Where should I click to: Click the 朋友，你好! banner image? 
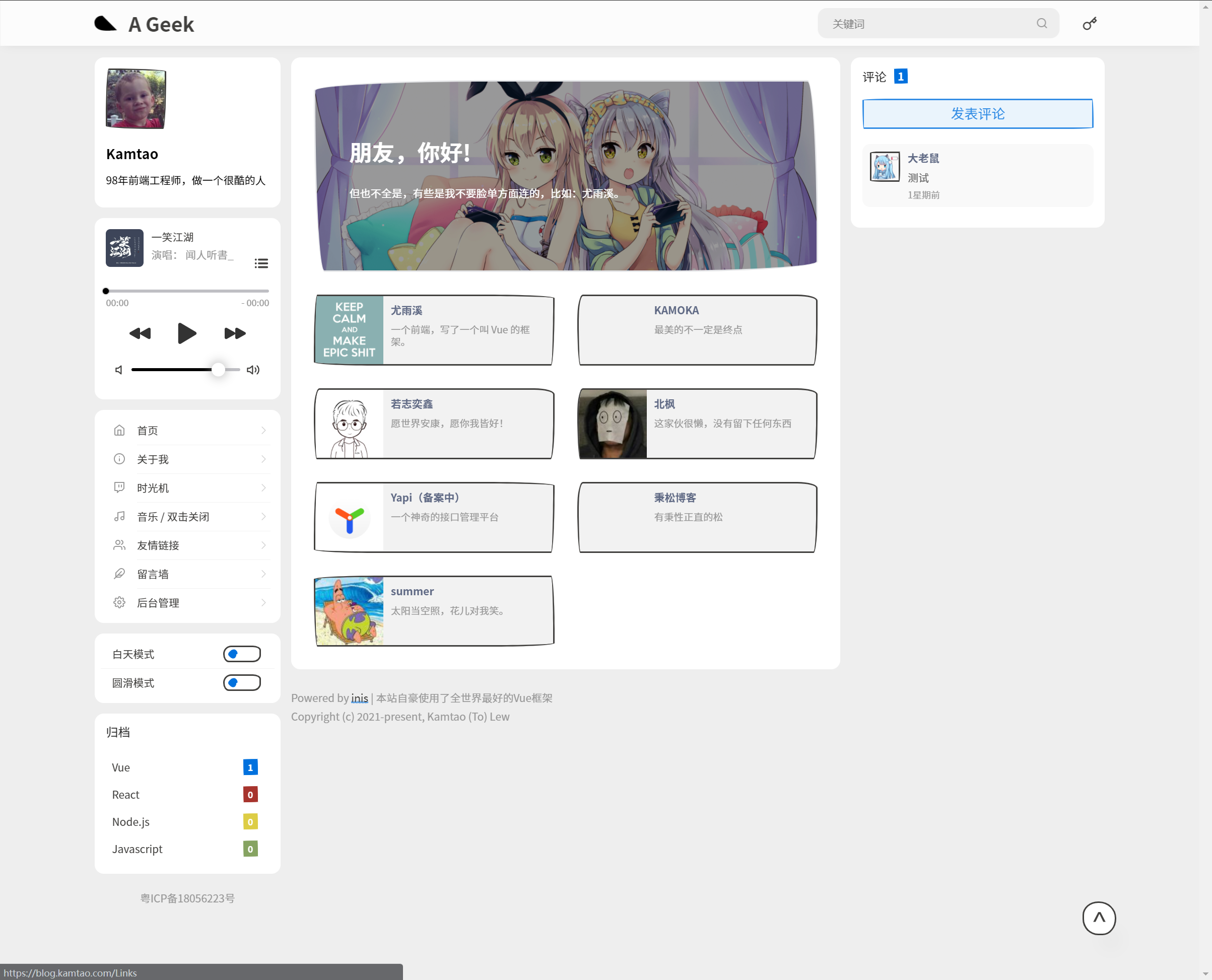pos(565,176)
